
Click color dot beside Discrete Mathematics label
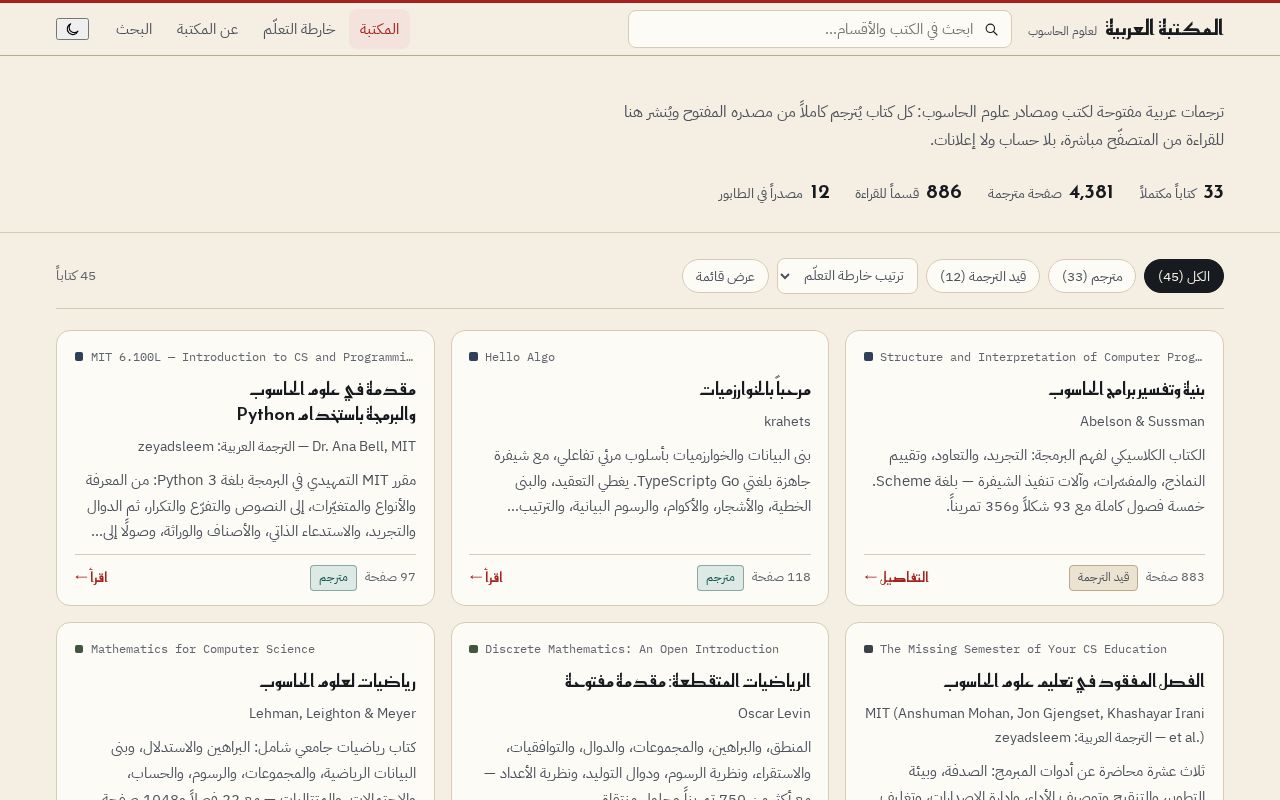click(x=473, y=649)
